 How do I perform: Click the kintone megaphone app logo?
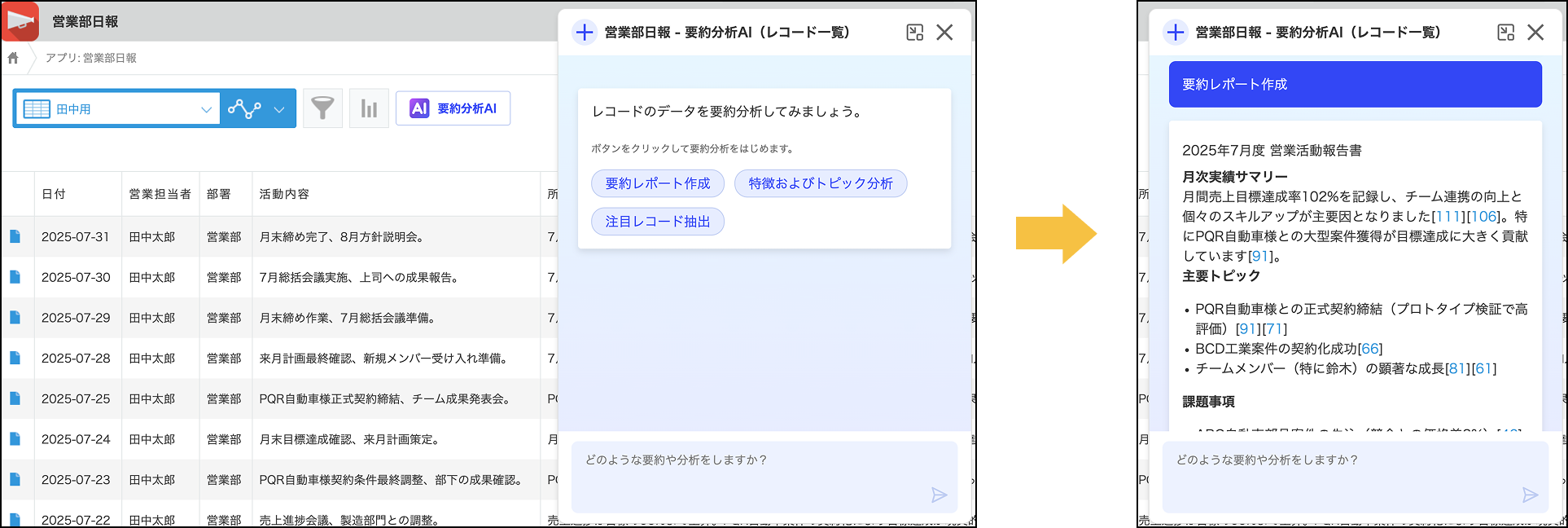(x=20, y=21)
